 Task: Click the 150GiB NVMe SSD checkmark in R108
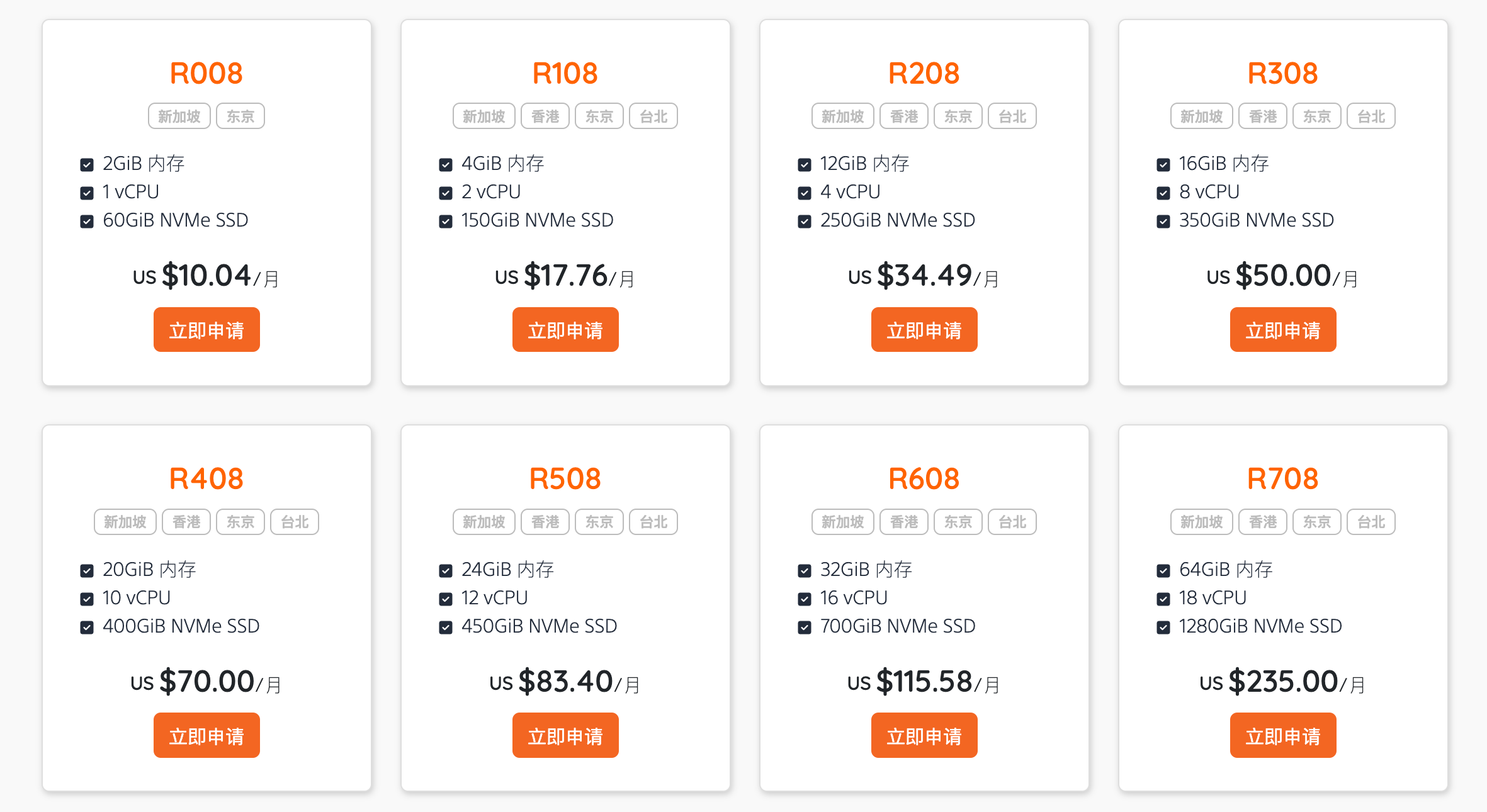point(446,222)
